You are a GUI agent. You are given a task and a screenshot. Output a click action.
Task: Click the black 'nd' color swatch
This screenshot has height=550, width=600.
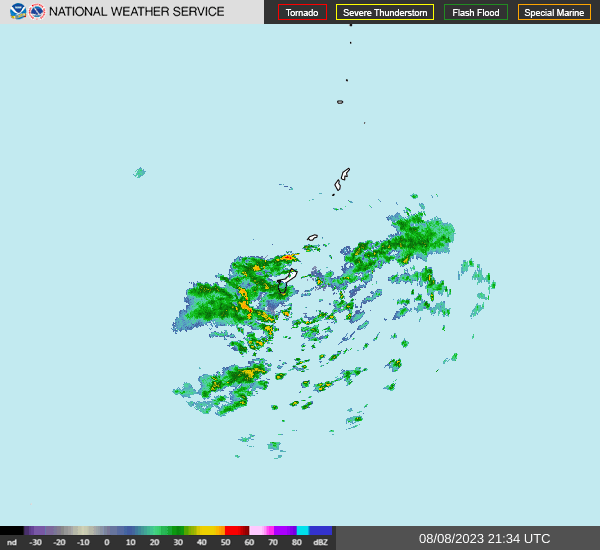pyautogui.click(x=12, y=530)
